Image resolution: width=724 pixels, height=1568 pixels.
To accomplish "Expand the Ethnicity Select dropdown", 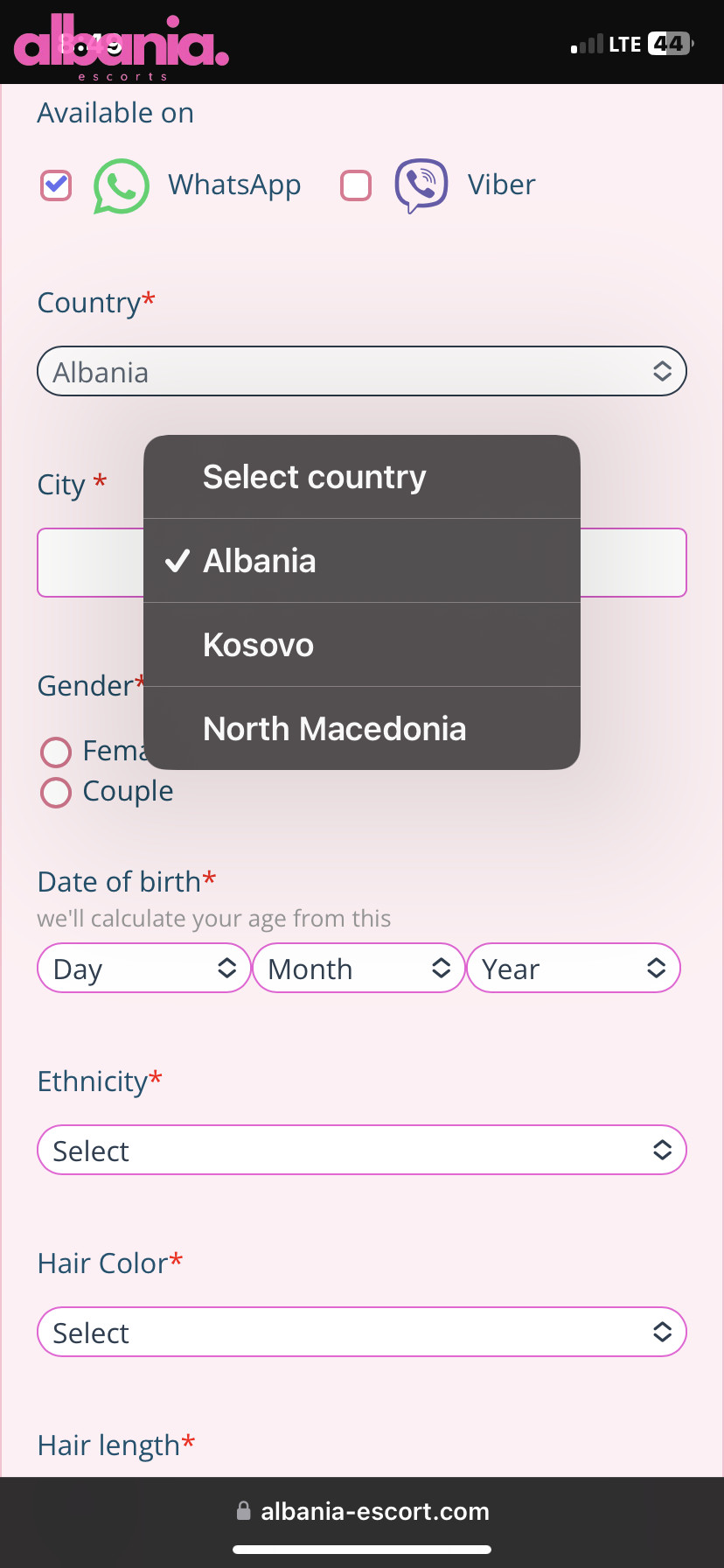I will (362, 1150).
